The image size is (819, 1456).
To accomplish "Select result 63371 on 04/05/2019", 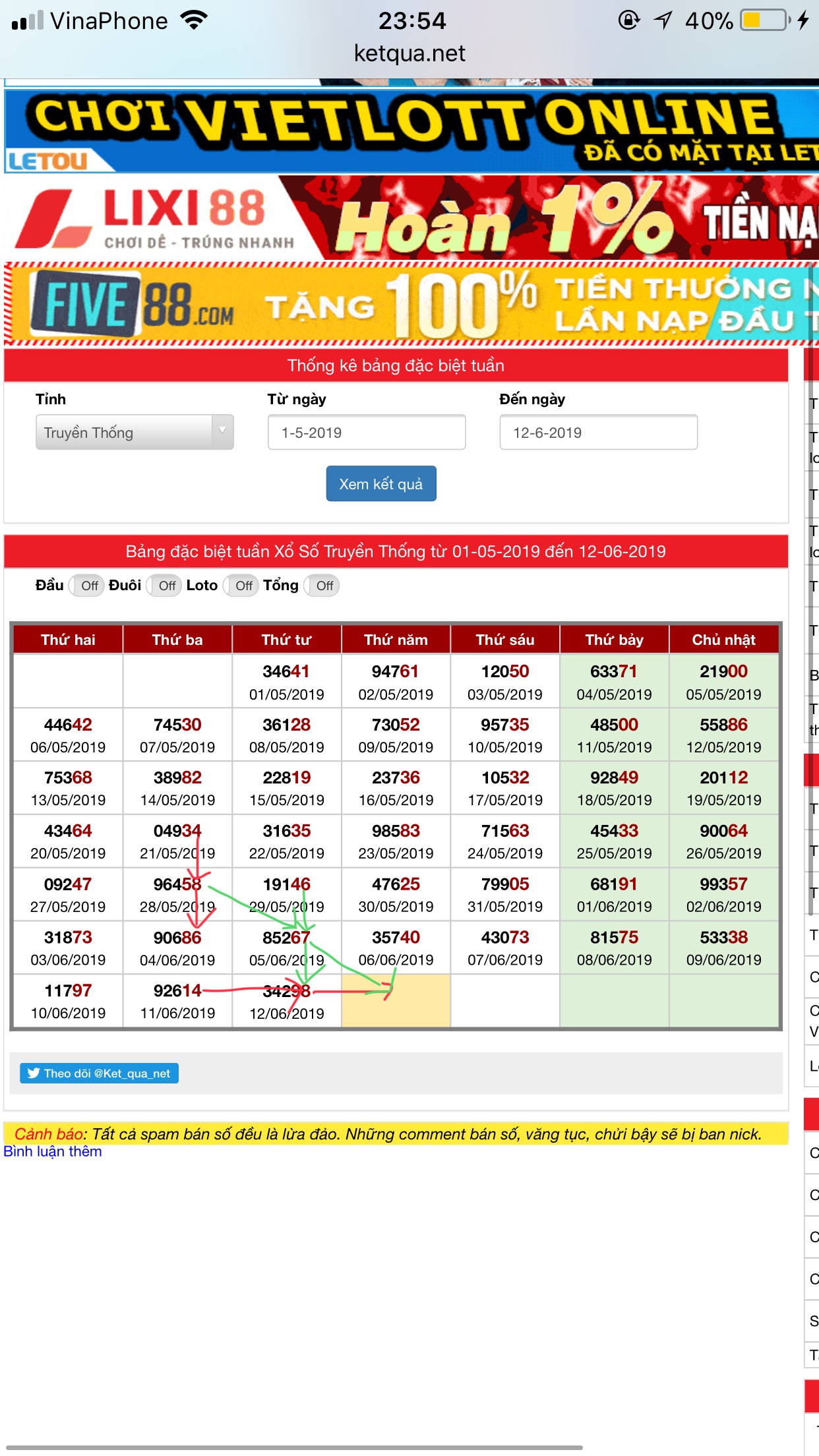I will click(x=615, y=681).
